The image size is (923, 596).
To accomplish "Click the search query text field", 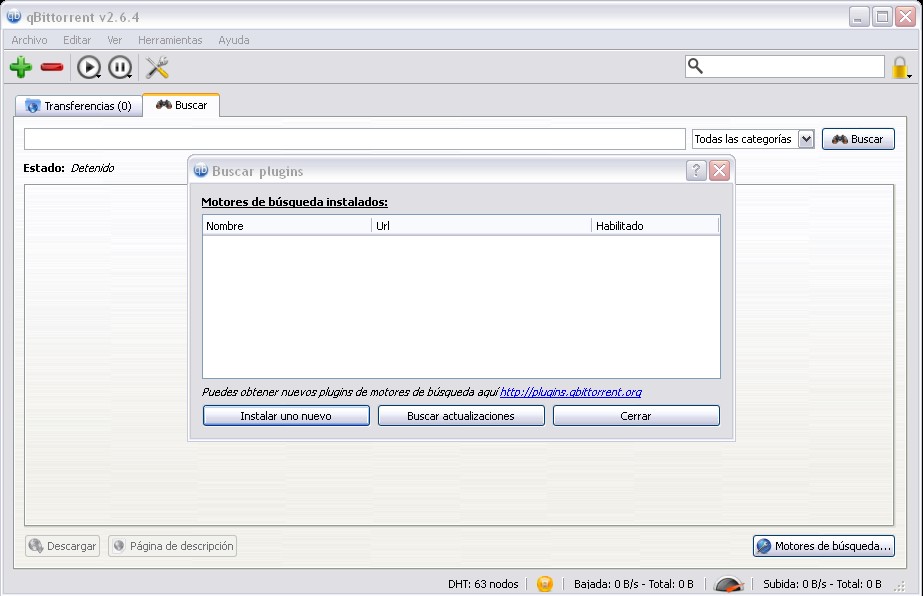I will tap(355, 139).
